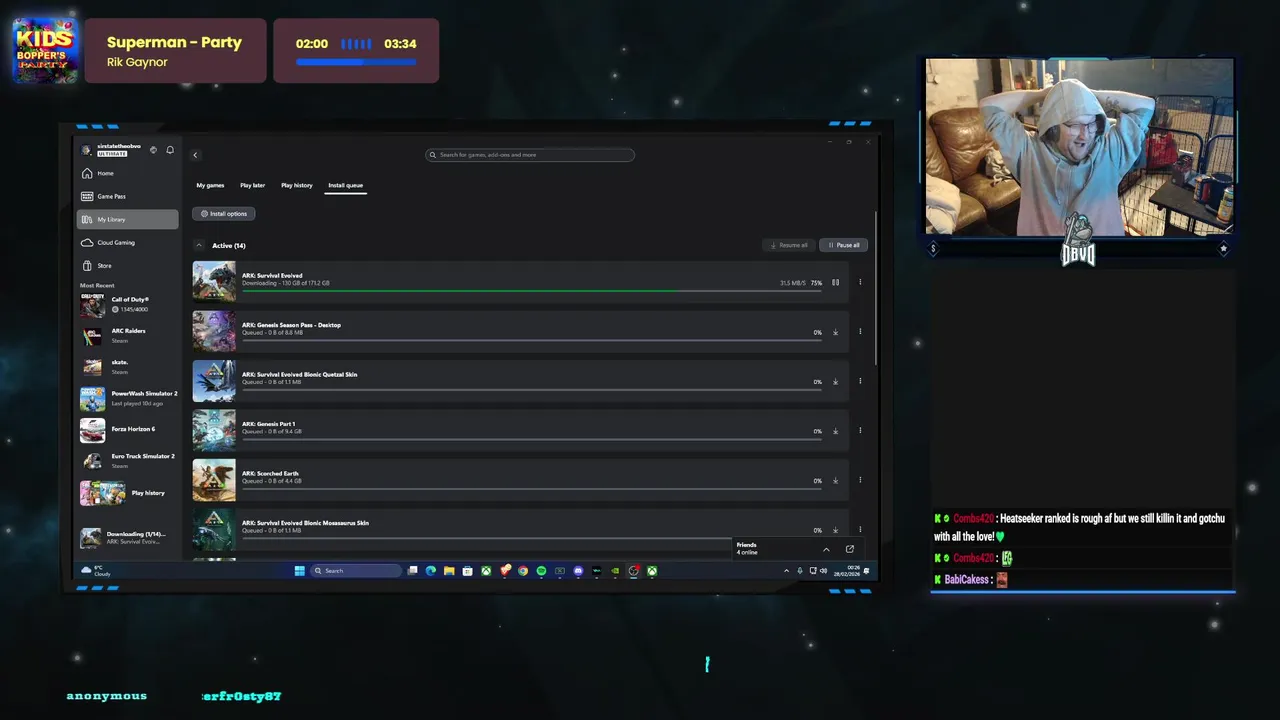
Task: Start download for ARK: Scorched Earth
Action: [x=836, y=480]
